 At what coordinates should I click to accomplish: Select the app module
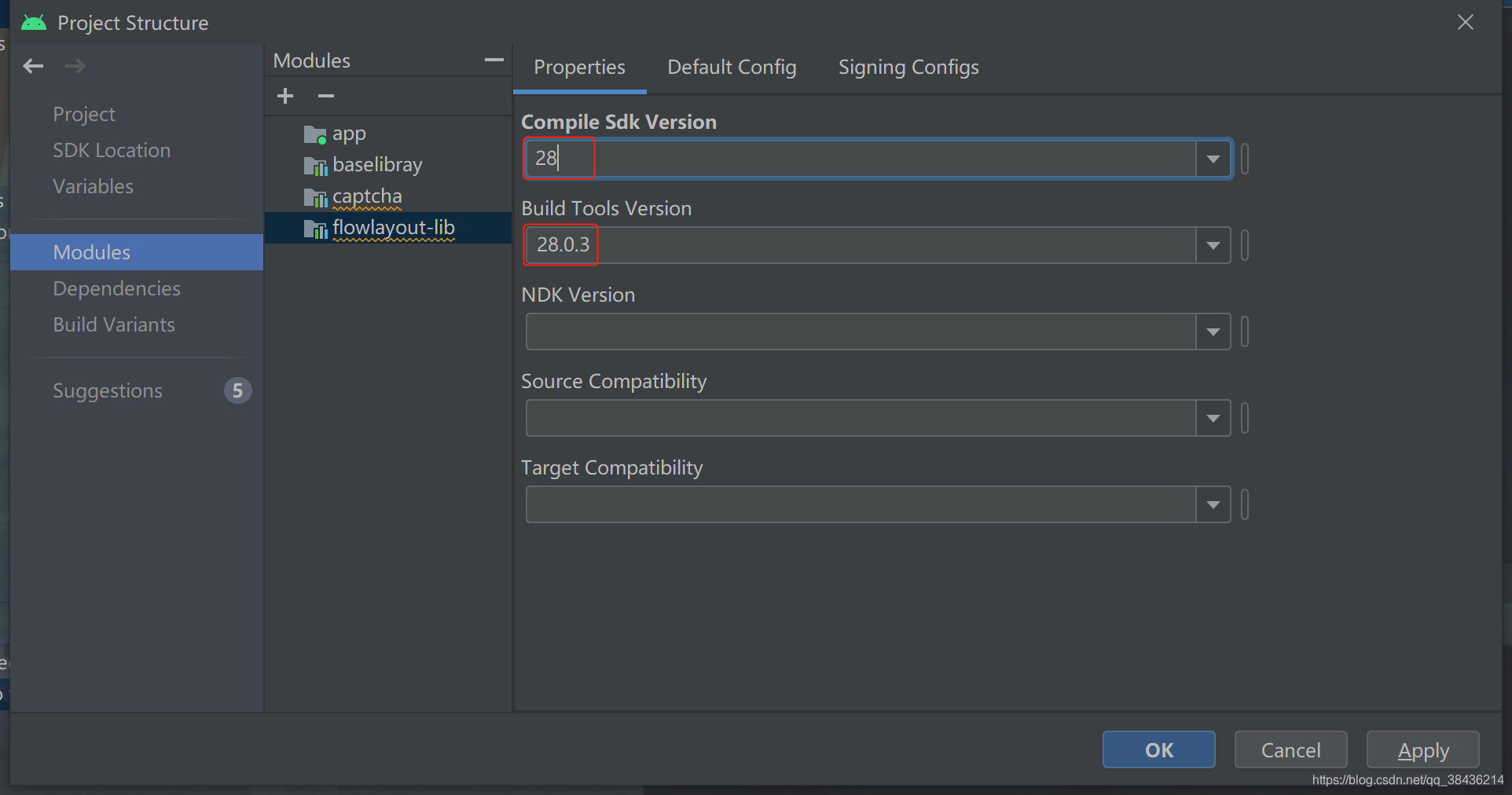pos(349,134)
